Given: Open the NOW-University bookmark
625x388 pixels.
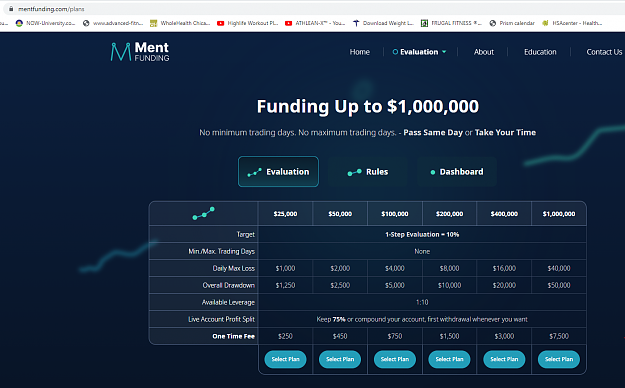Looking at the screenshot, I should pyautogui.click(x=45, y=23).
